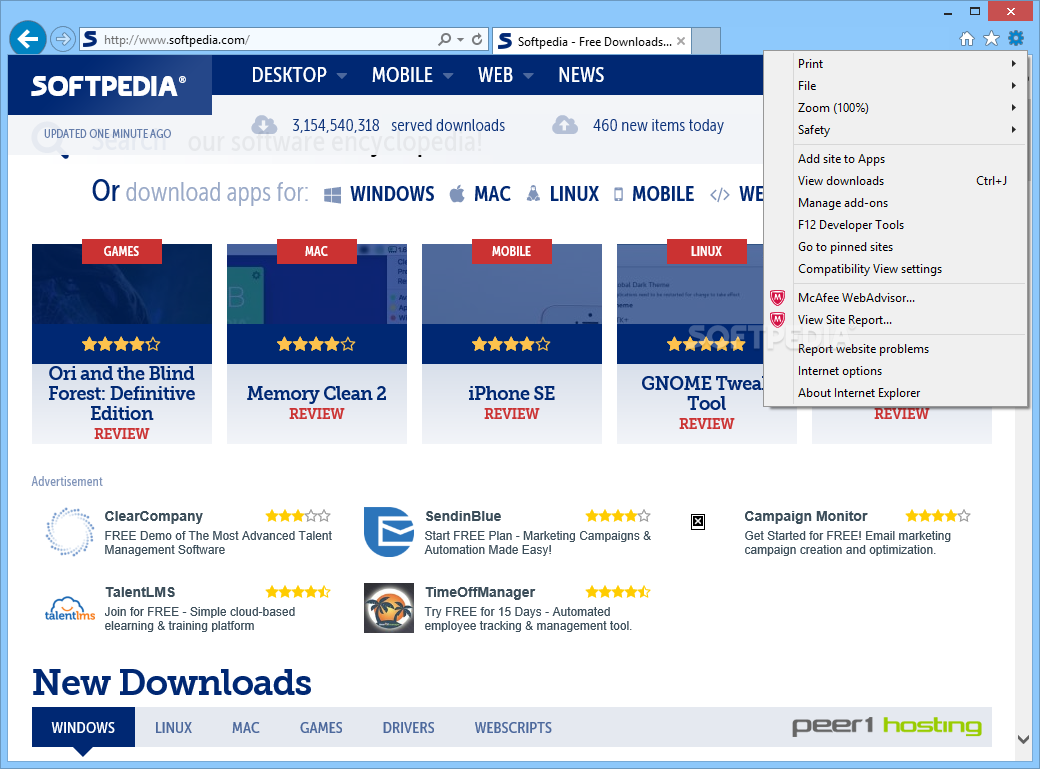1040x769 pixels.
Task: Click the McAfee shield icon beside View Site Report
Action: (777, 320)
